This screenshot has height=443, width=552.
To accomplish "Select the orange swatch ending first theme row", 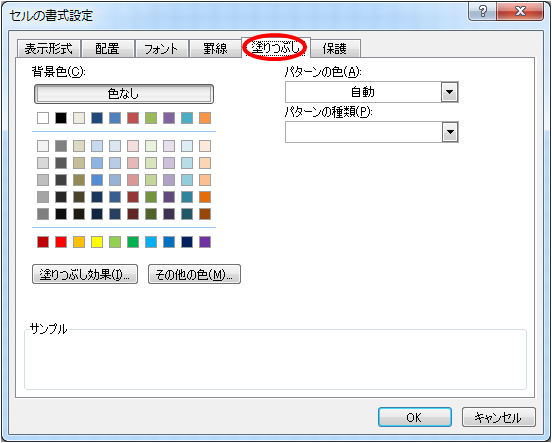I will pos(205,118).
